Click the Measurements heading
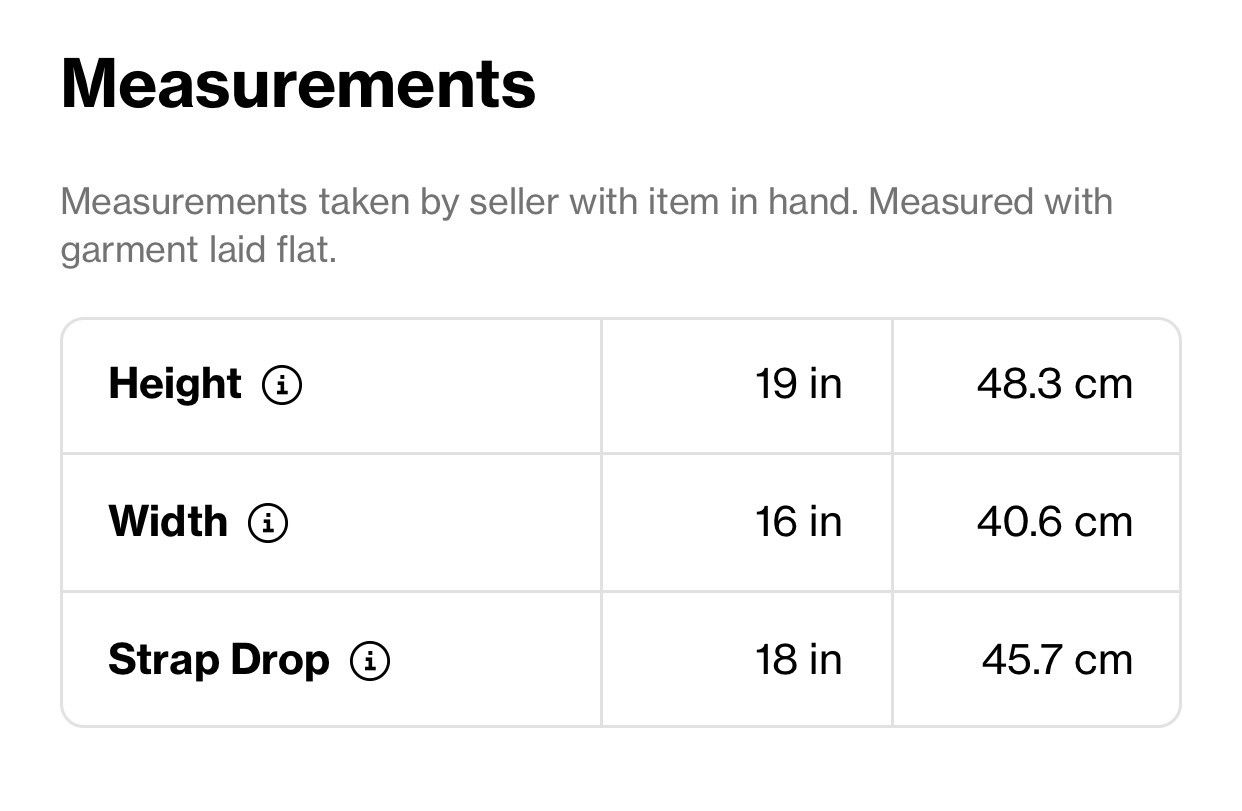Screen dimensions: 1242x811 (298, 84)
